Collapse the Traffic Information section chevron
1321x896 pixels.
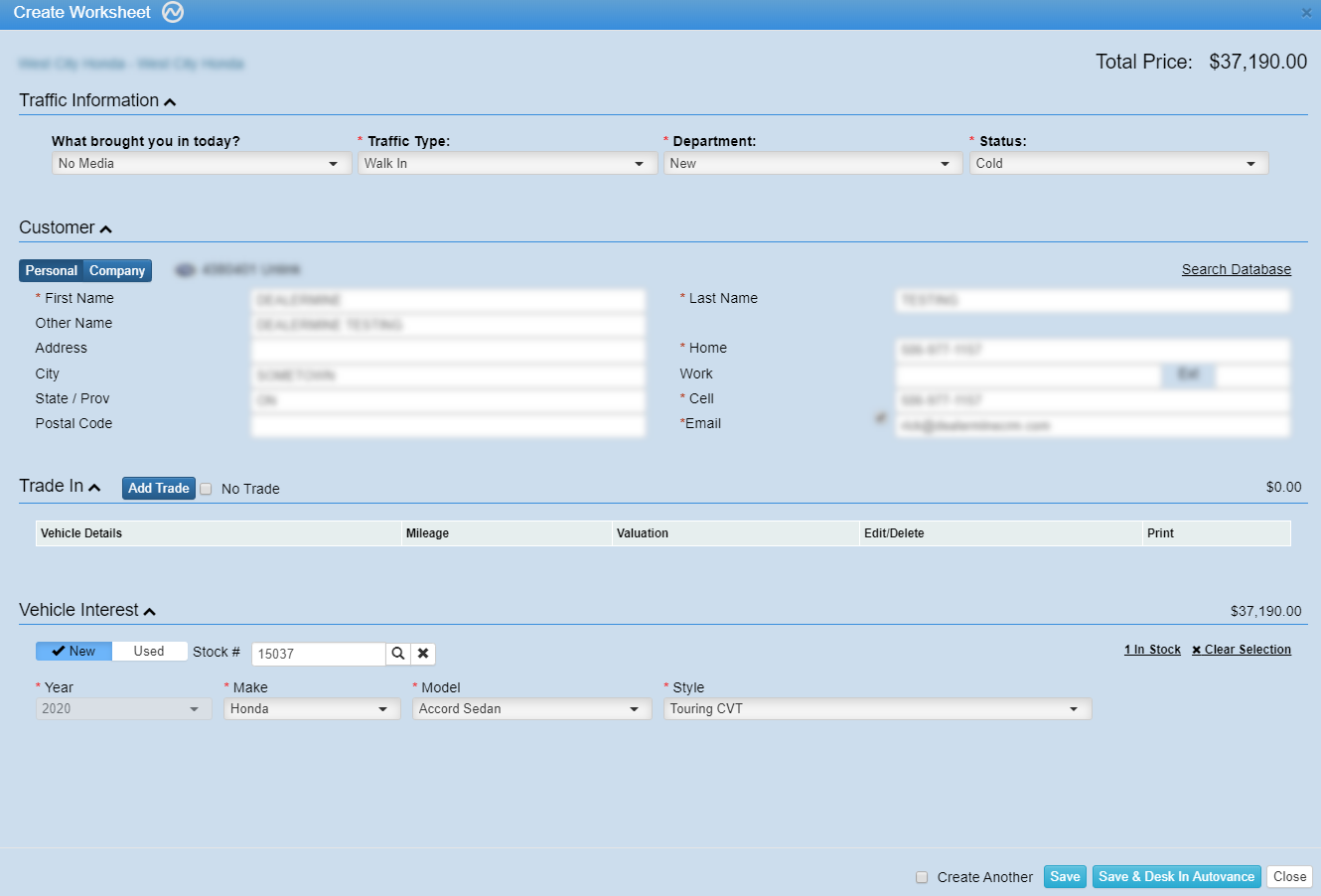170,102
